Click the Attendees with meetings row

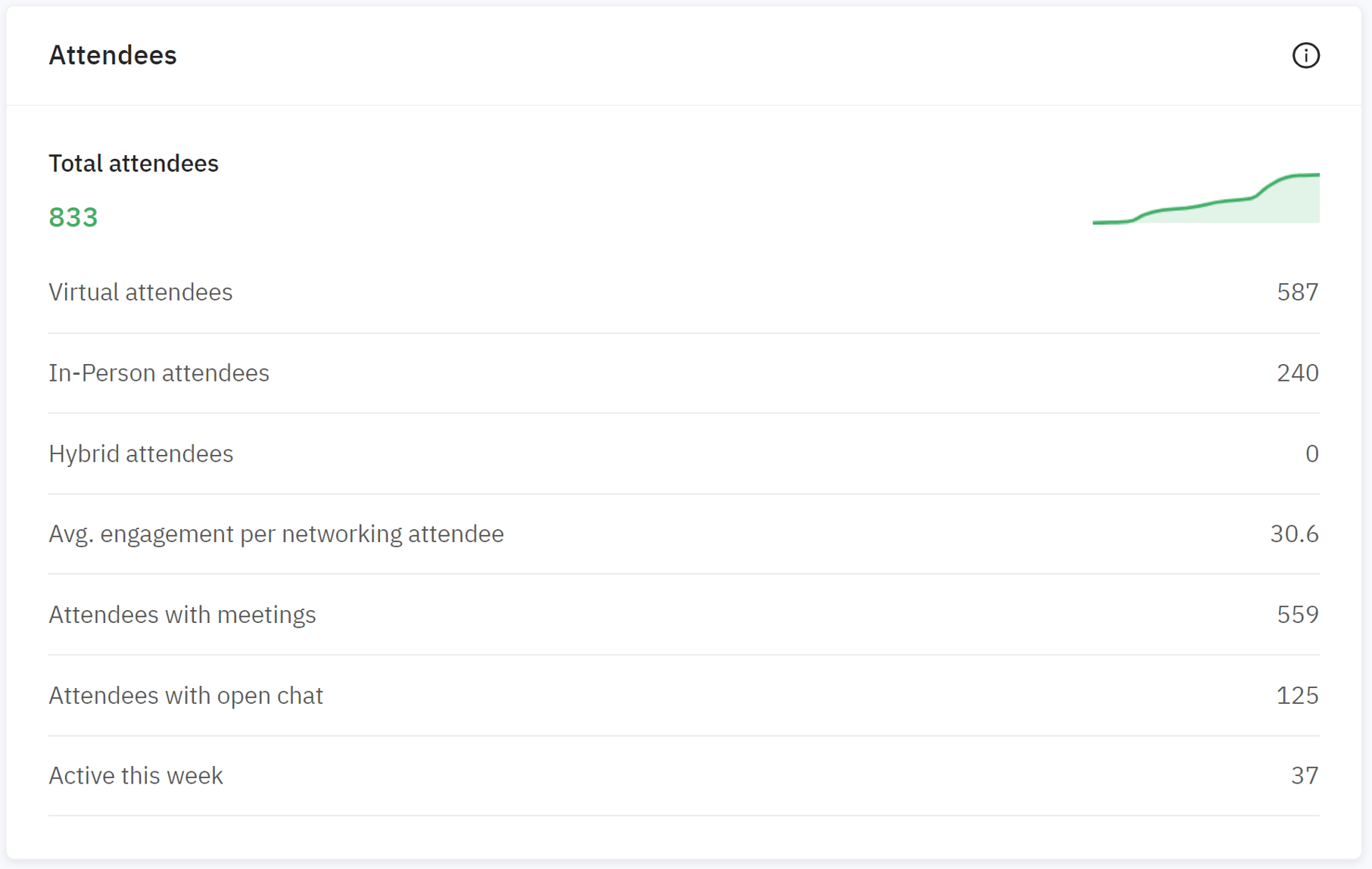[x=182, y=615]
